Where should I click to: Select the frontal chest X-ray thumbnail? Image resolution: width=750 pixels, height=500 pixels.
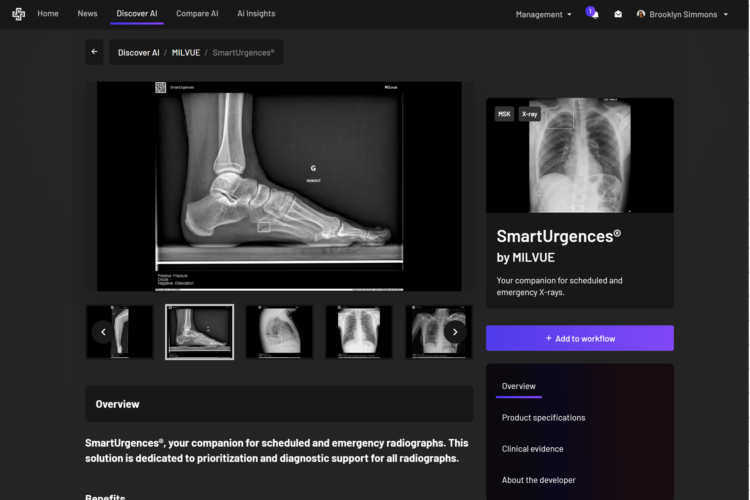tap(359, 332)
